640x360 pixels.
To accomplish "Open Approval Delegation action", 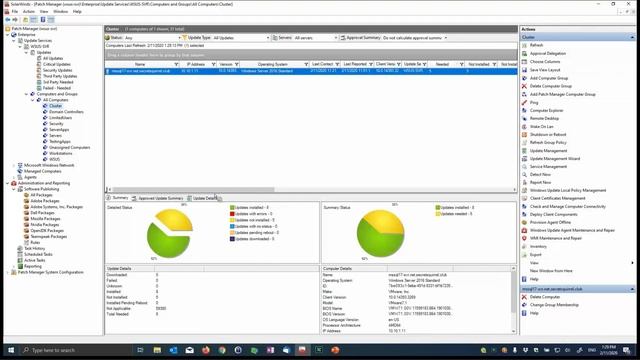I will click(x=547, y=53).
